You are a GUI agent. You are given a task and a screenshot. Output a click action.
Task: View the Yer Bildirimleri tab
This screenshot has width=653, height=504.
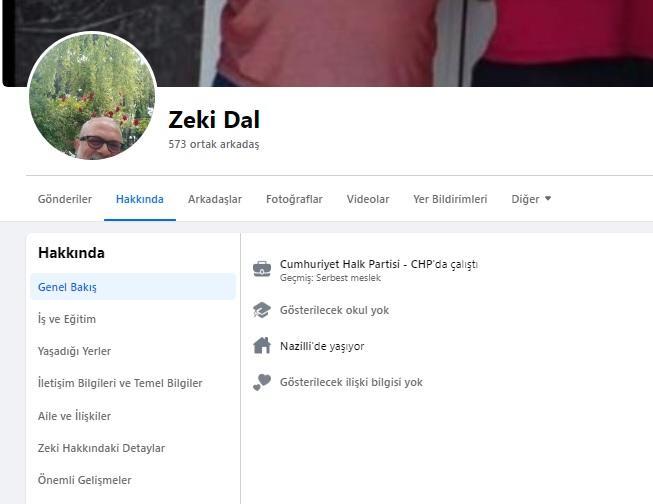450,199
